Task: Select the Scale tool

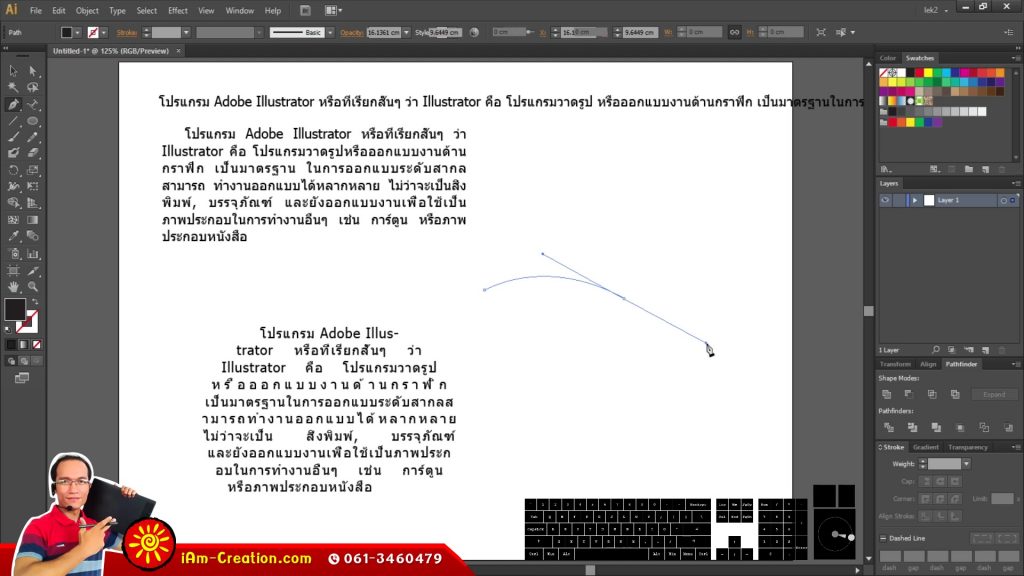Action: [x=33, y=170]
